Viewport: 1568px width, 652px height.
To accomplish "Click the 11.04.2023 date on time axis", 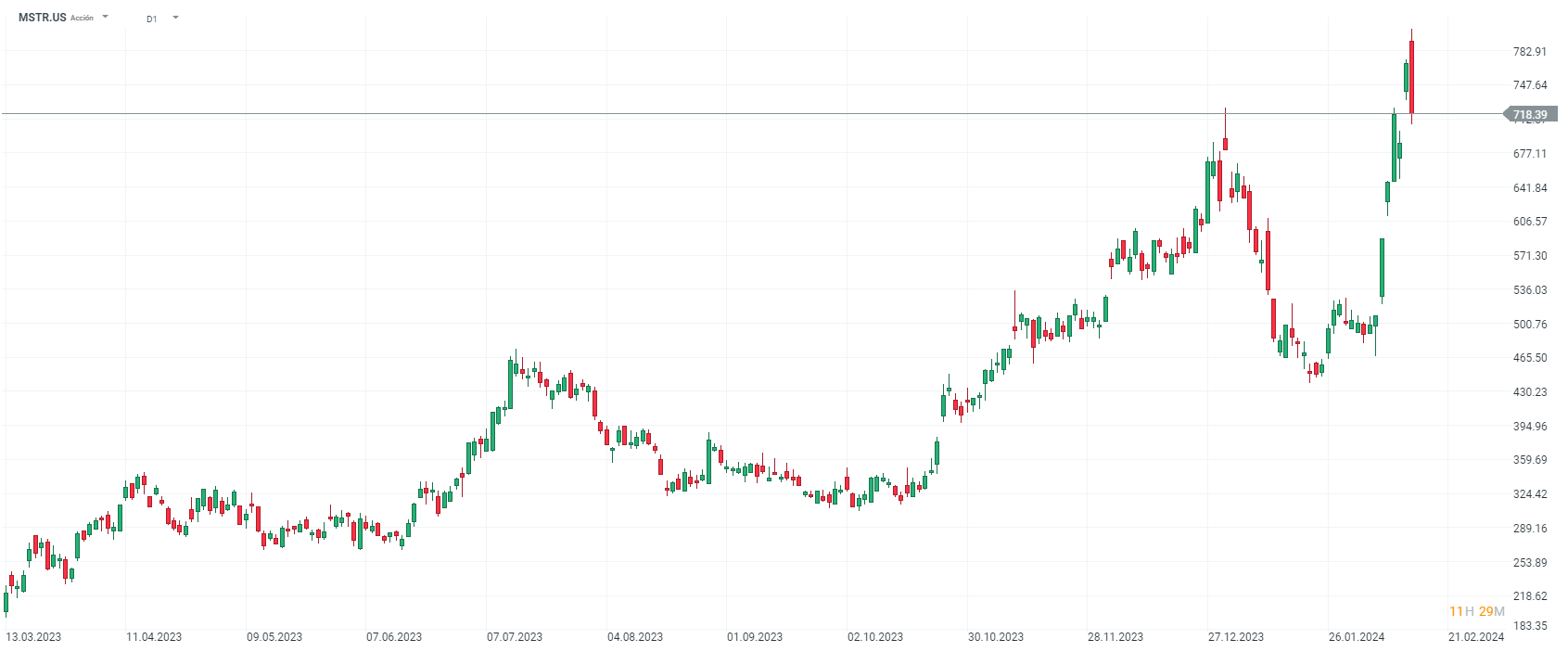I will (154, 637).
